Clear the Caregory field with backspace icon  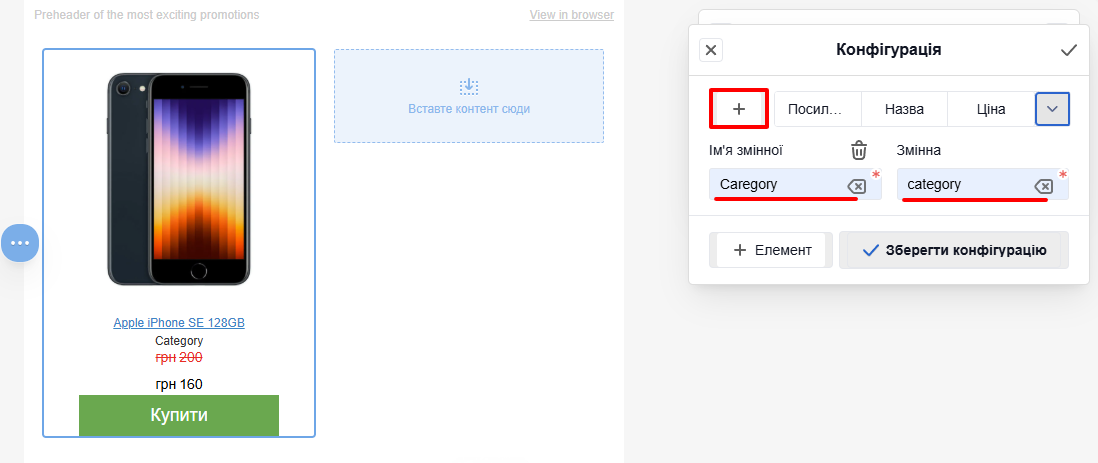coord(856,186)
